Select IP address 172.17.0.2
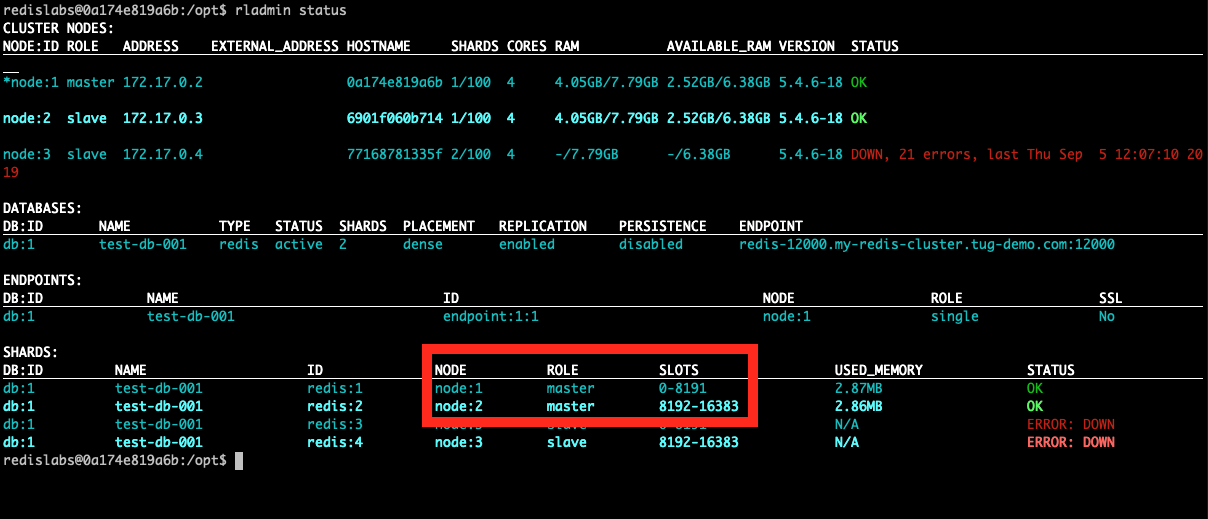This screenshot has height=519, width=1208. [163, 82]
